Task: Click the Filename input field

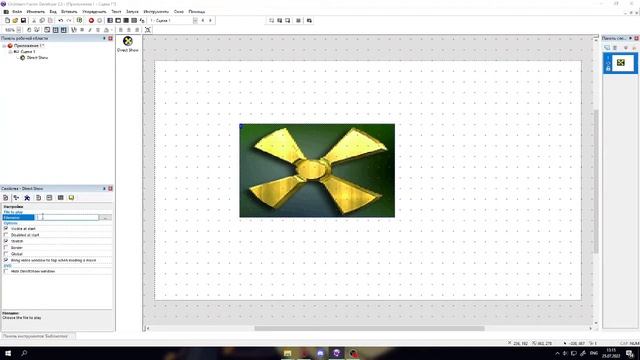Action: tap(67, 218)
